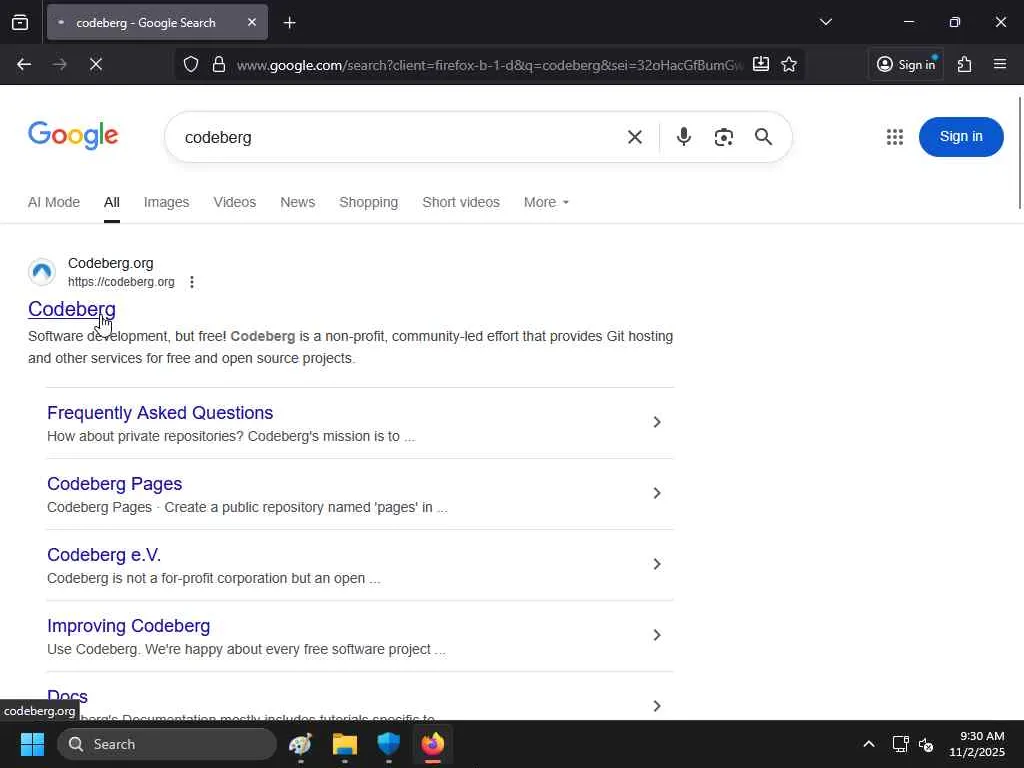Open Codeberg Pages sitelink

[114, 484]
